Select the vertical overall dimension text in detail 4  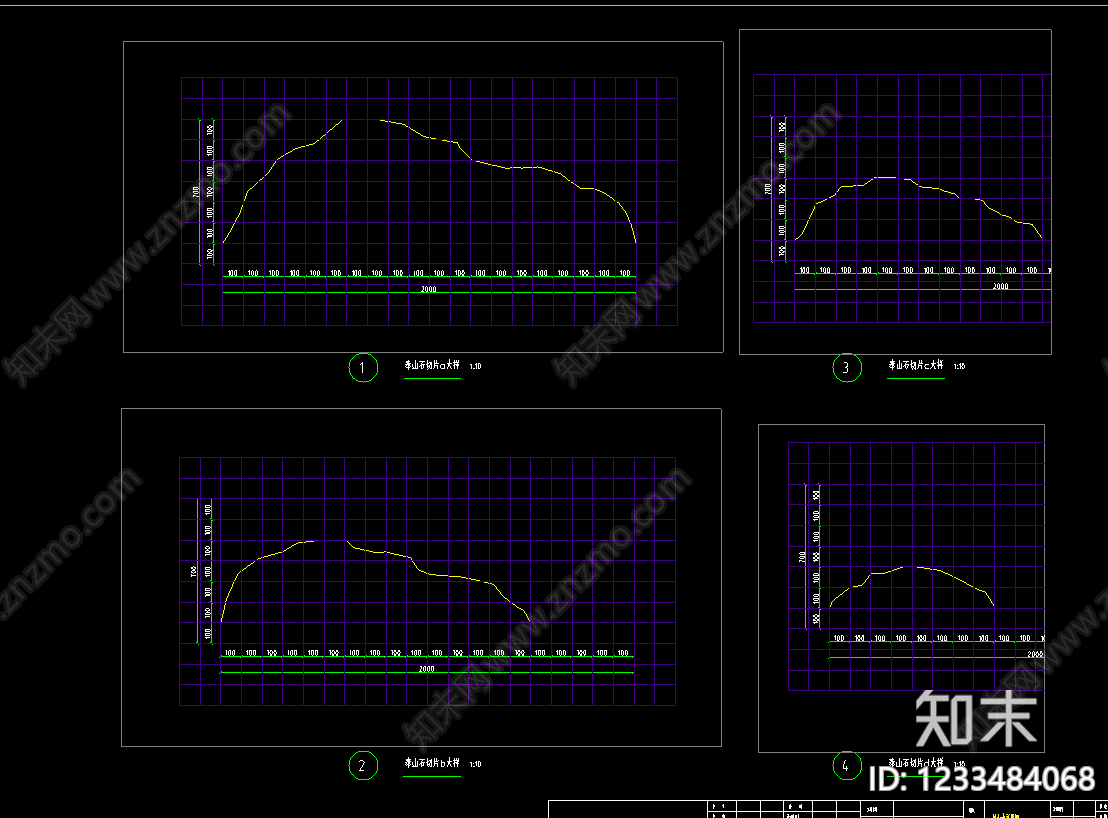point(802,557)
